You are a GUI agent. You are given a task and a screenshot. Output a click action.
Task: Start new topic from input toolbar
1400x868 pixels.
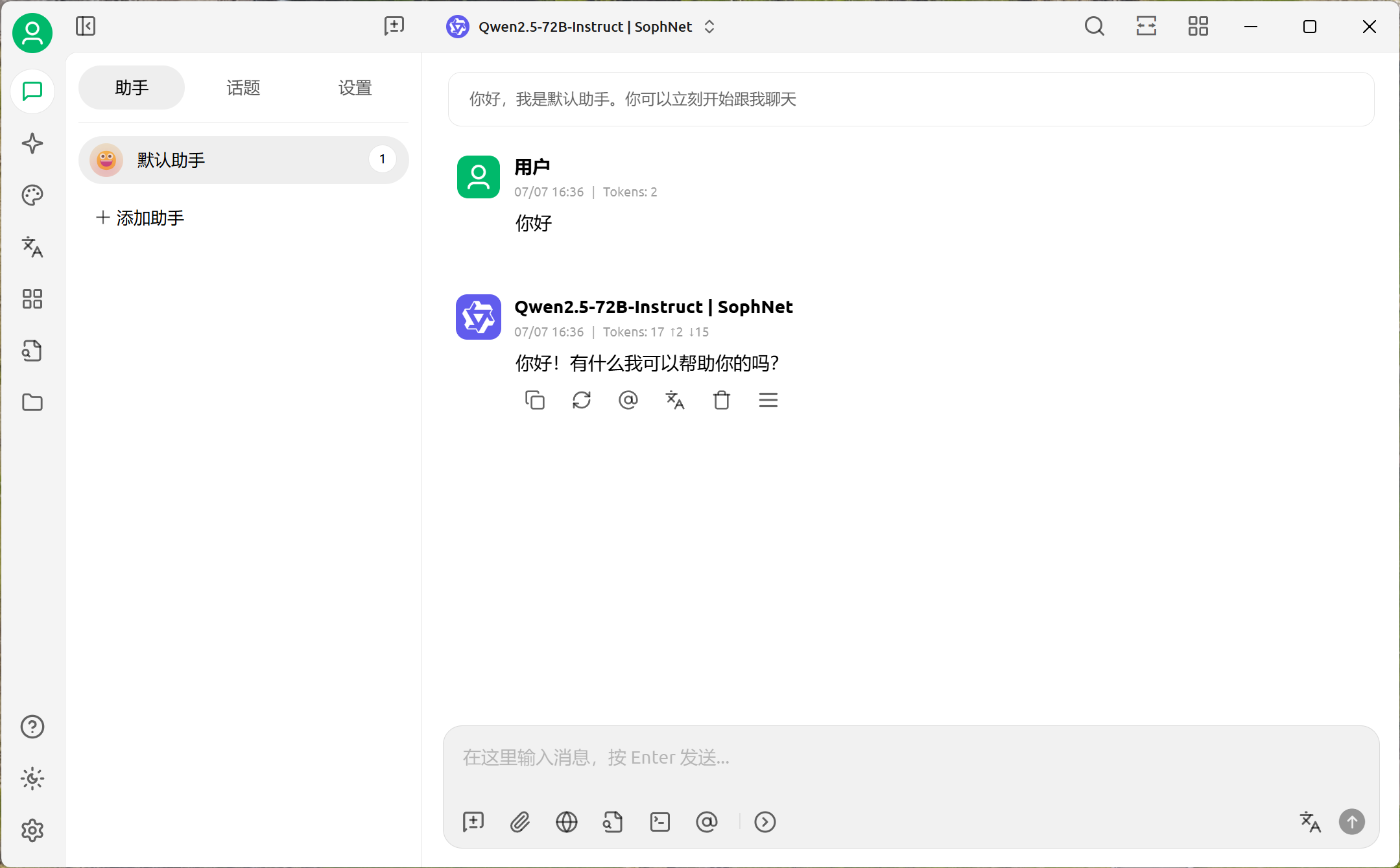473,822
